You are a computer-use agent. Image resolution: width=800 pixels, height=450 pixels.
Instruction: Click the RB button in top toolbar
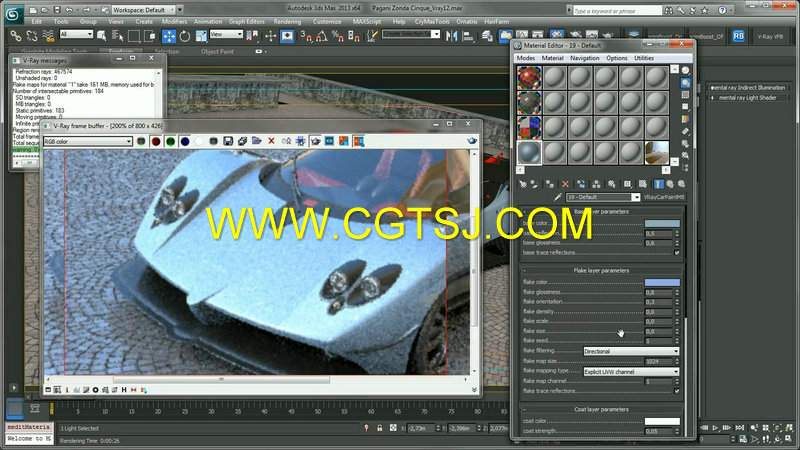point(738,36)
